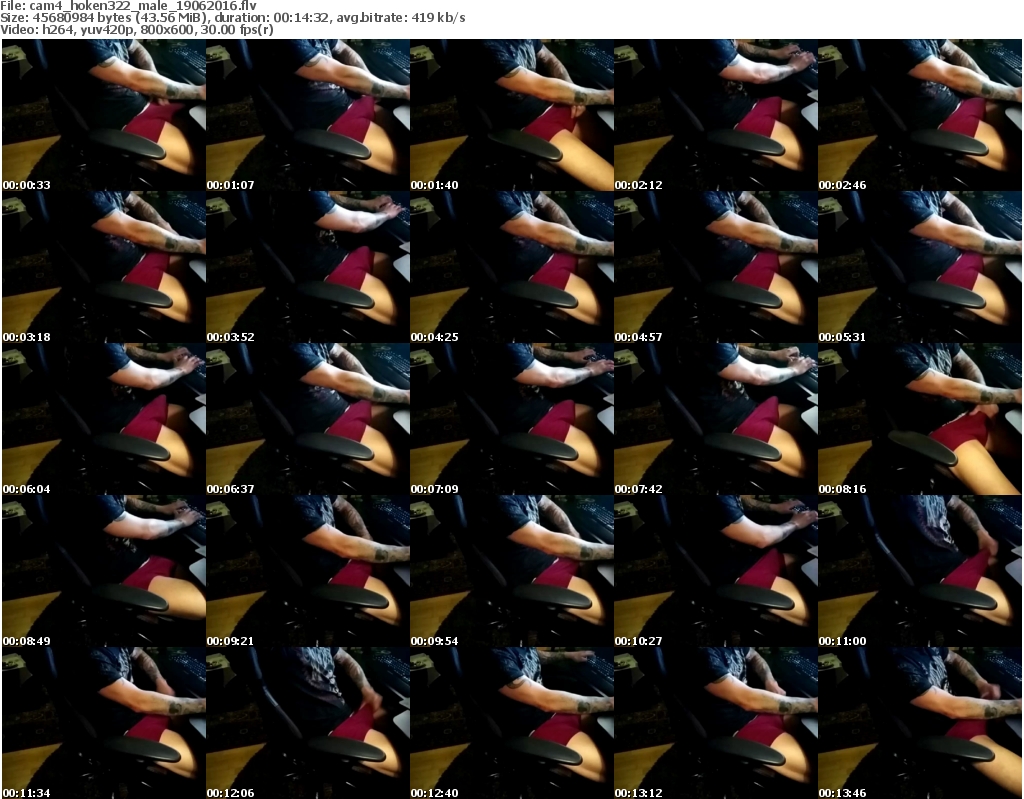Click the frame stamped 00:03:52
Viewport: 1024px width, 799px height.
[308, 267]
